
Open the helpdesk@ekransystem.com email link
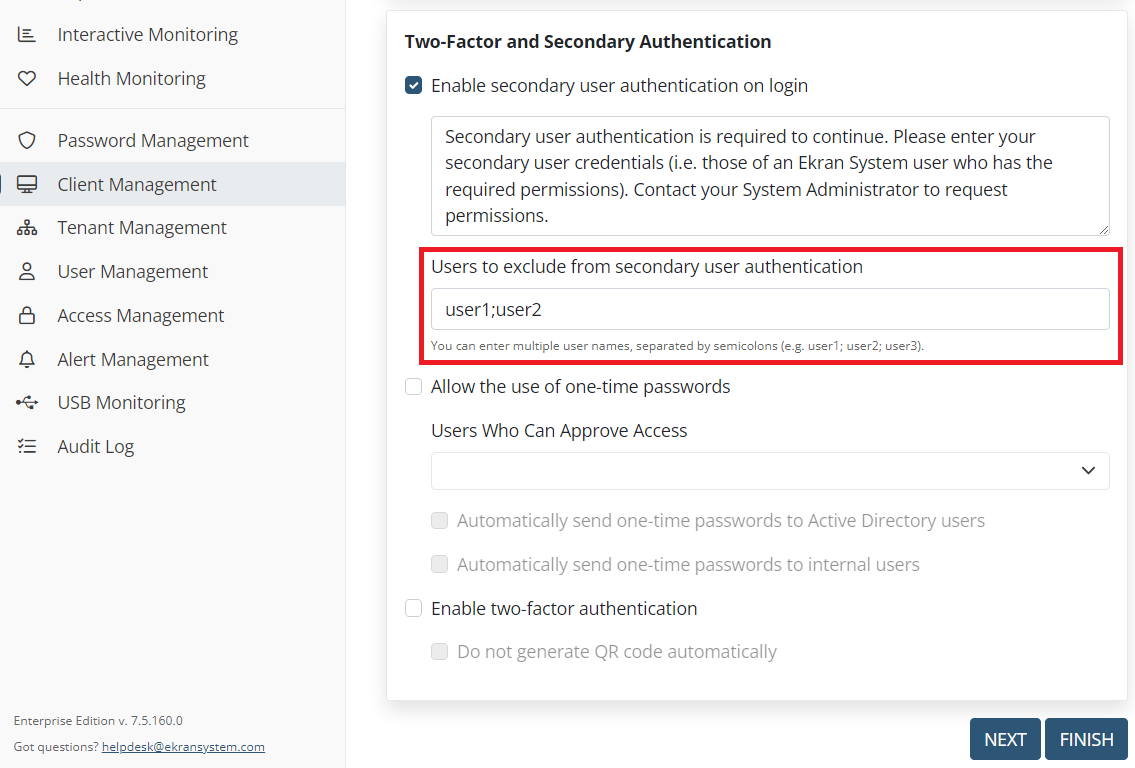coord(183,747)
